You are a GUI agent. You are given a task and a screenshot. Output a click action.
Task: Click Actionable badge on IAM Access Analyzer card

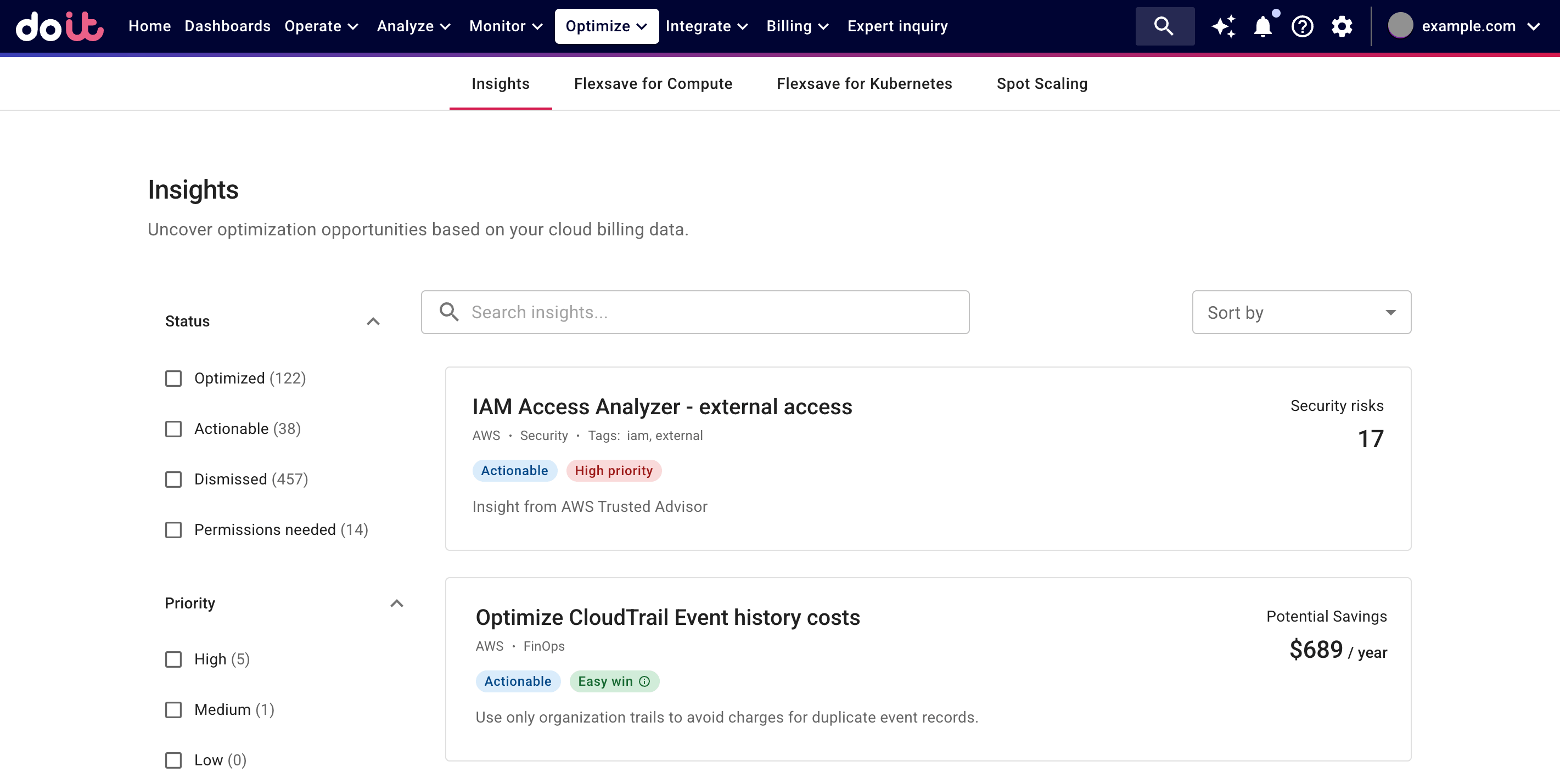pyautogui.click(x=514, y=470)
